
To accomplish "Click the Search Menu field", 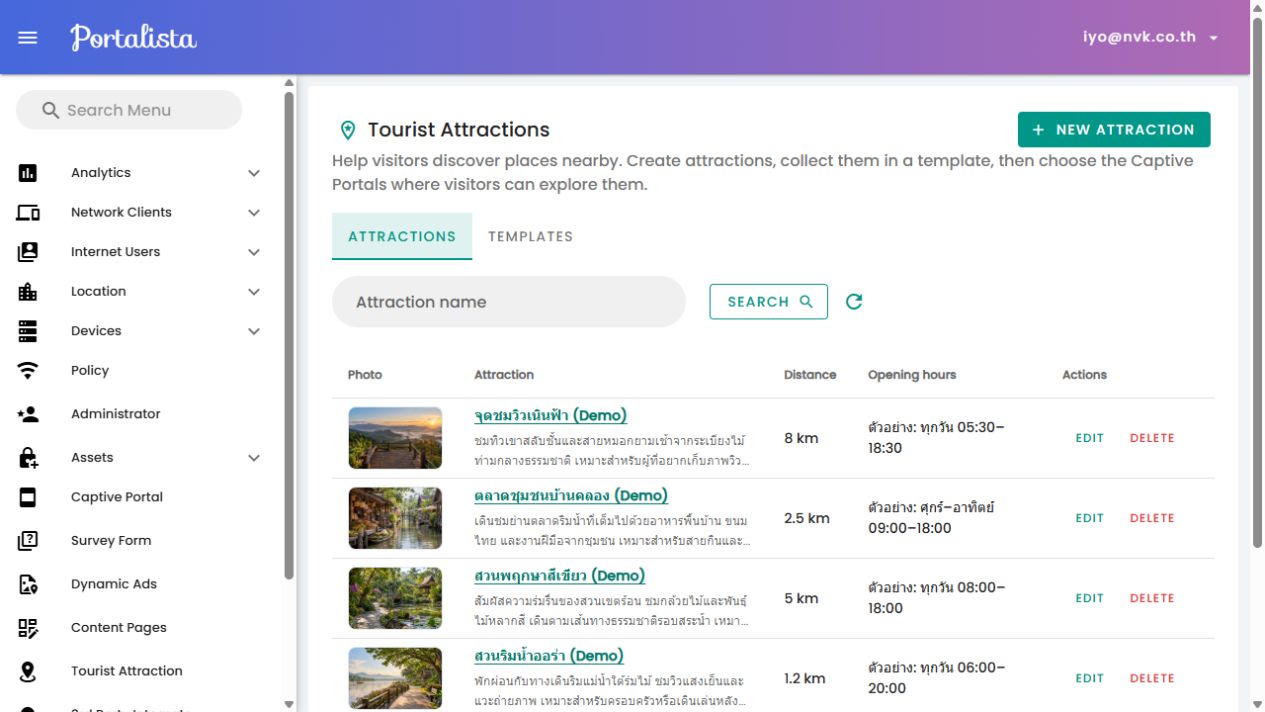I will tap(129, 110).
